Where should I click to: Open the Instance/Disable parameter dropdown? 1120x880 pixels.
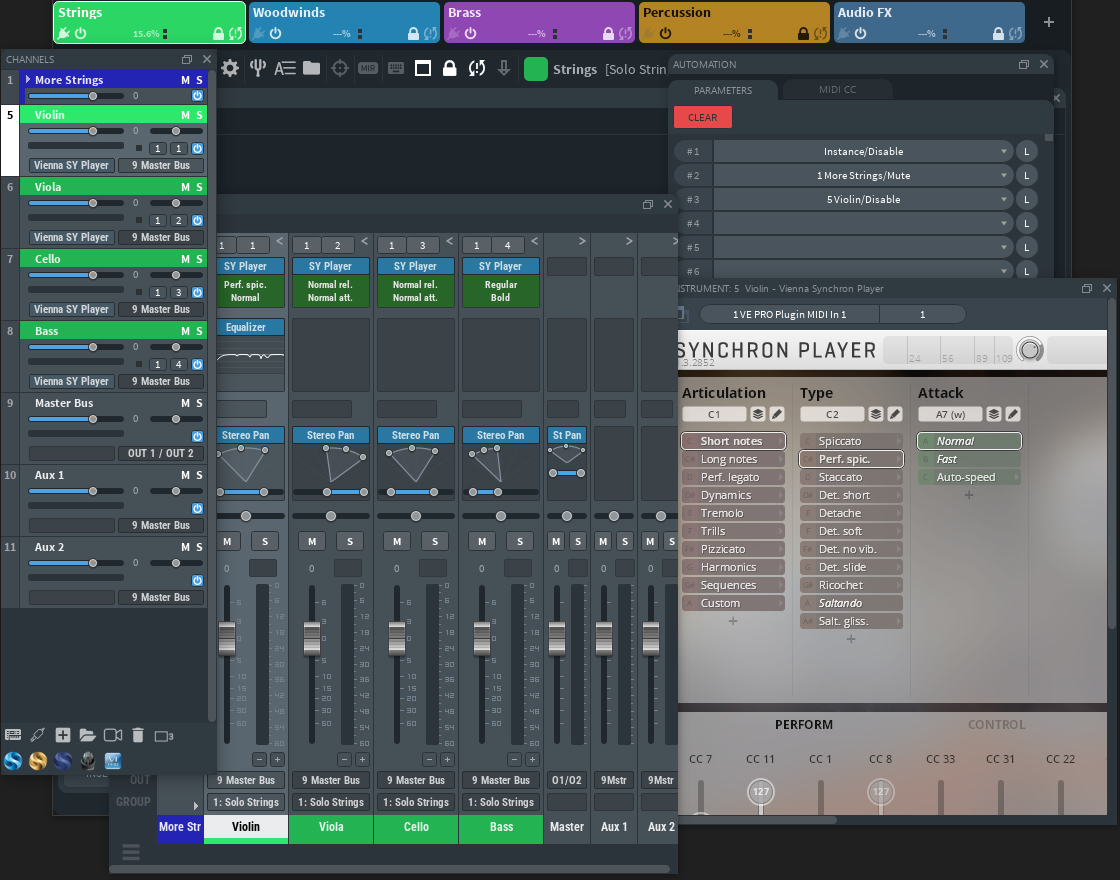coord(863,152)
